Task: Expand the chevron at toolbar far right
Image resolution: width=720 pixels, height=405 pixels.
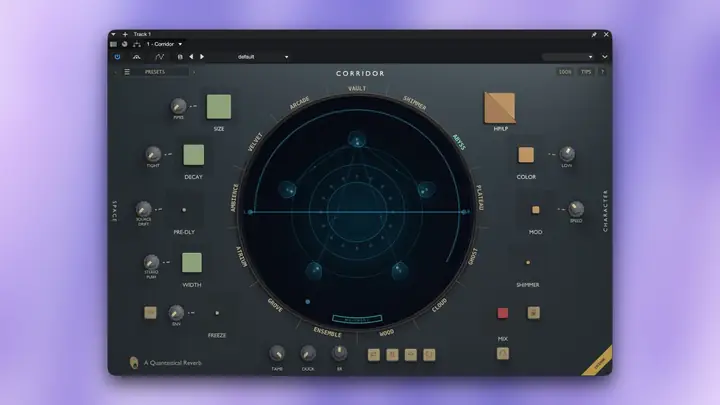Action: coord(605,57)
